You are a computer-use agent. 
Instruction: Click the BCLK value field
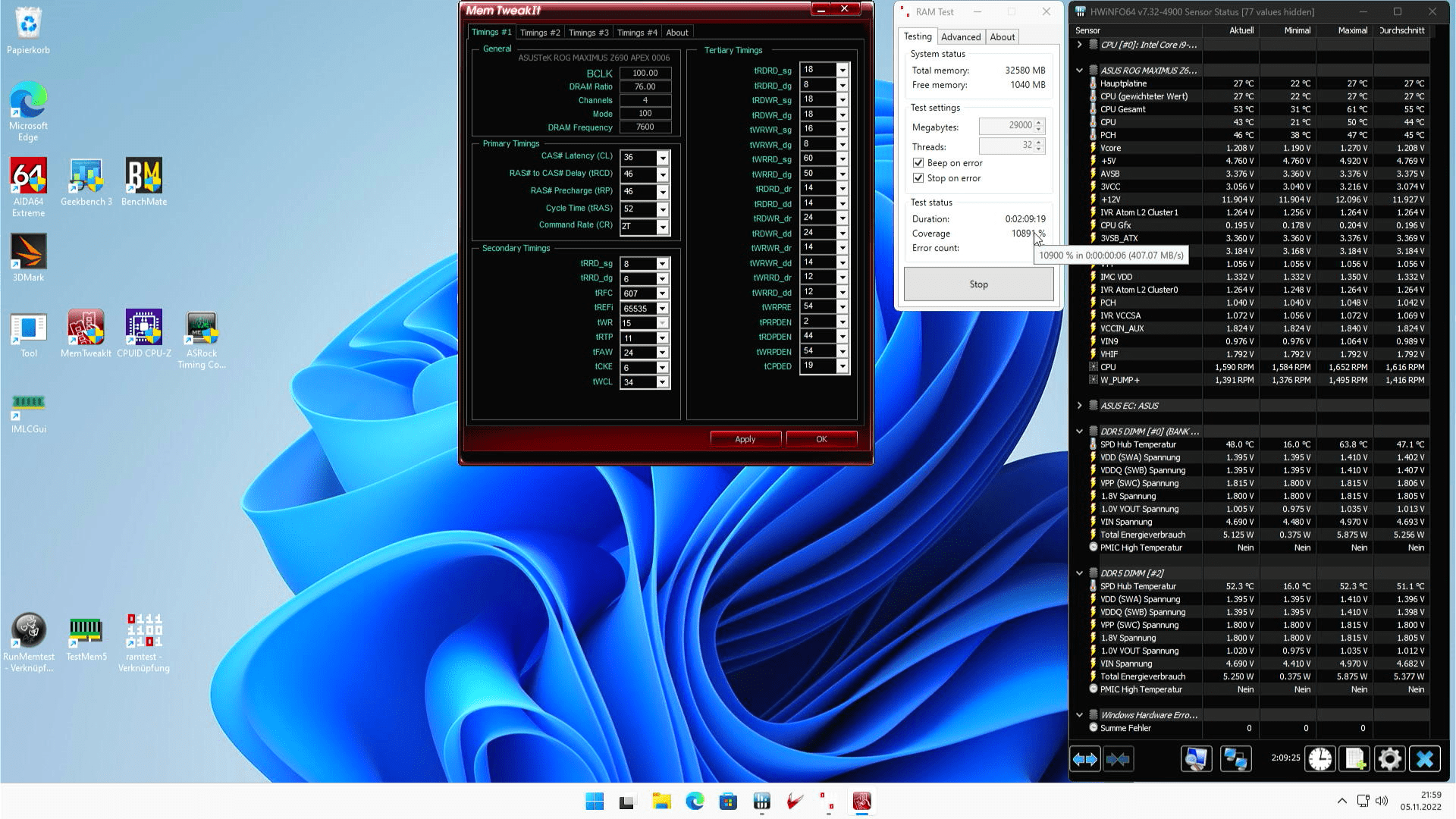coord(645,74)
